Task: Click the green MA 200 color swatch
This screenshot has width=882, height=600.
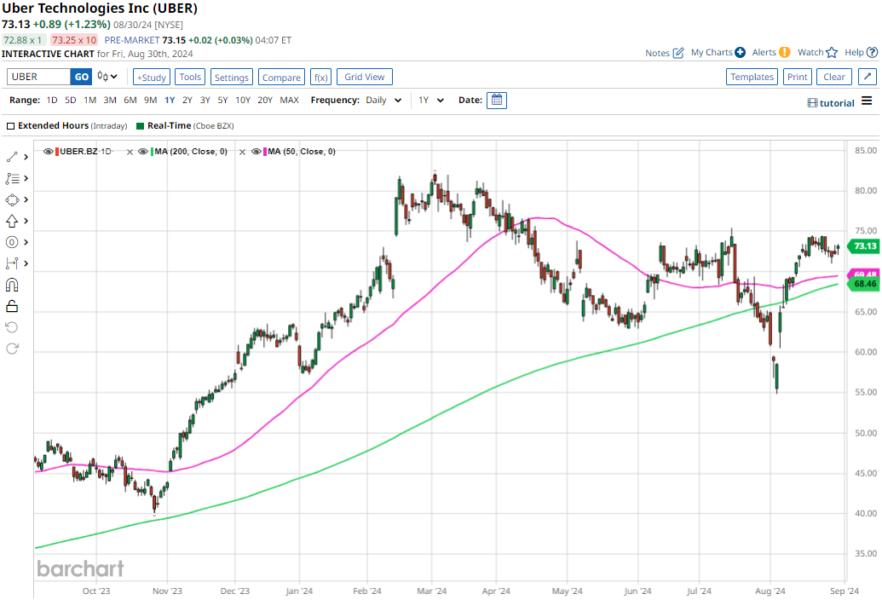Action: 152,152
